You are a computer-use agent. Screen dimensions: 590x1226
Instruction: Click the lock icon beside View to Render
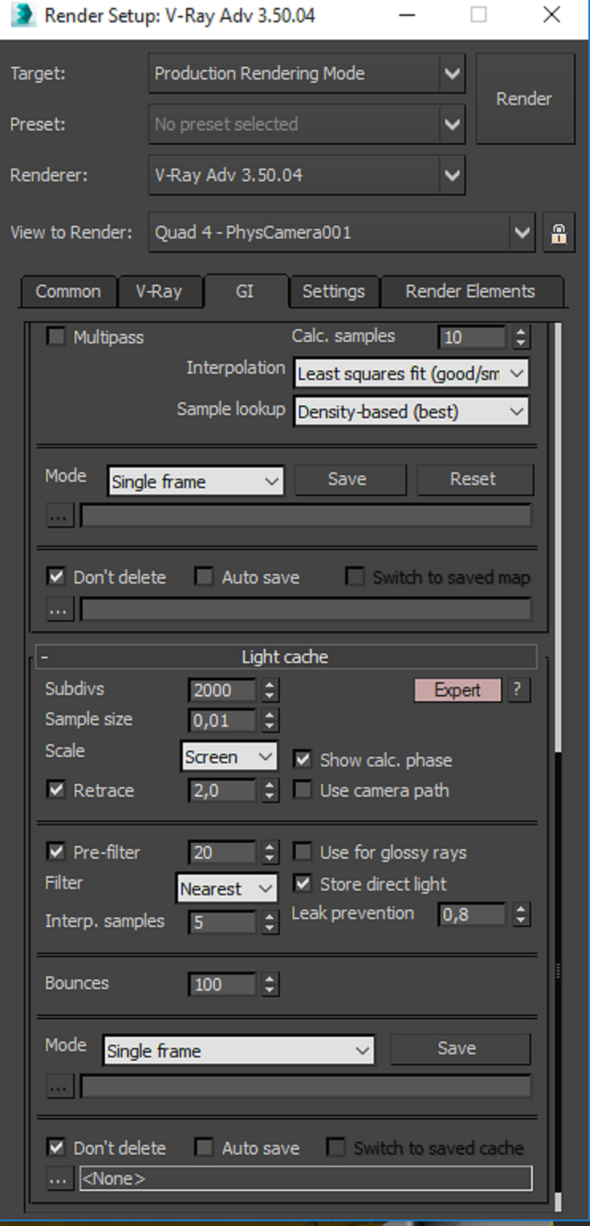(558, 234)
